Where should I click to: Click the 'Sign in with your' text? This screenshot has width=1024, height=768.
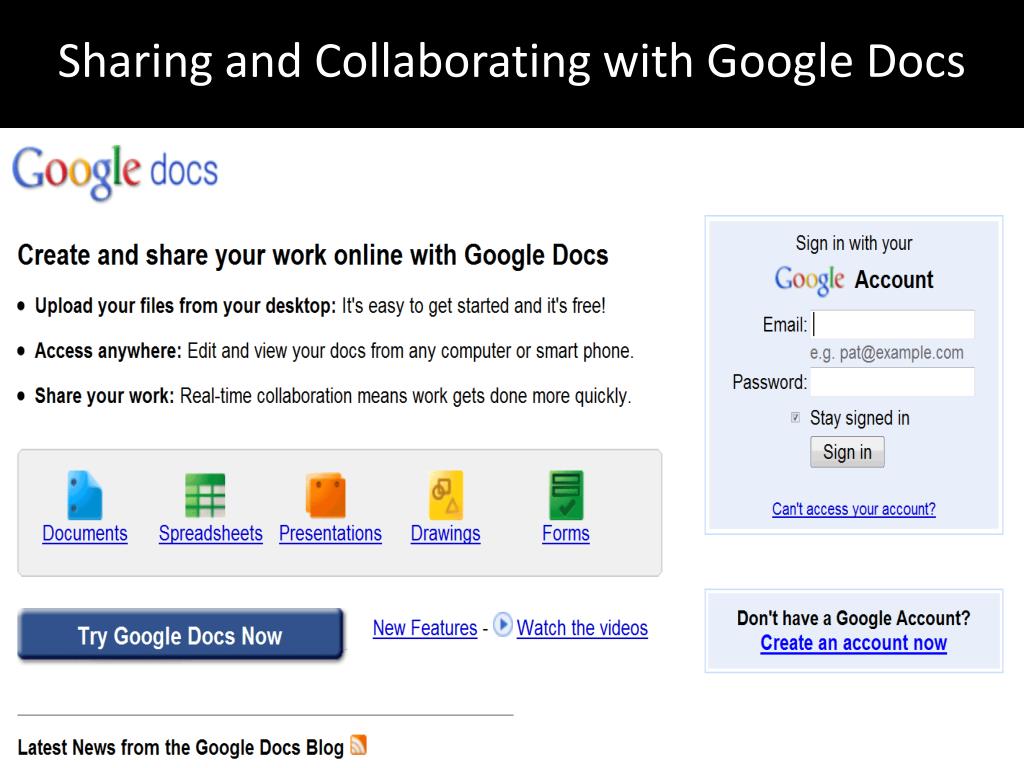point(854,244)
